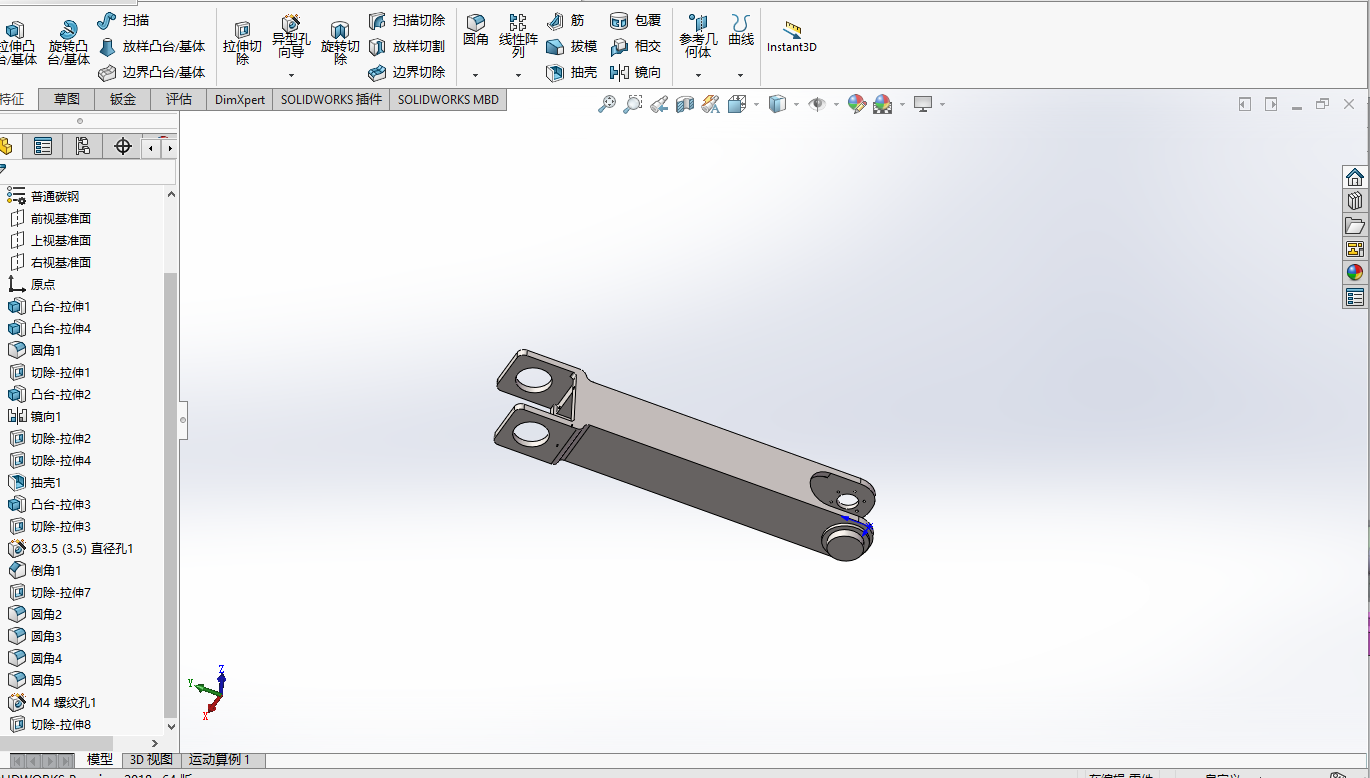
Task: Switch to the 钣金 ribbon tab
Action: click(123, 99)
